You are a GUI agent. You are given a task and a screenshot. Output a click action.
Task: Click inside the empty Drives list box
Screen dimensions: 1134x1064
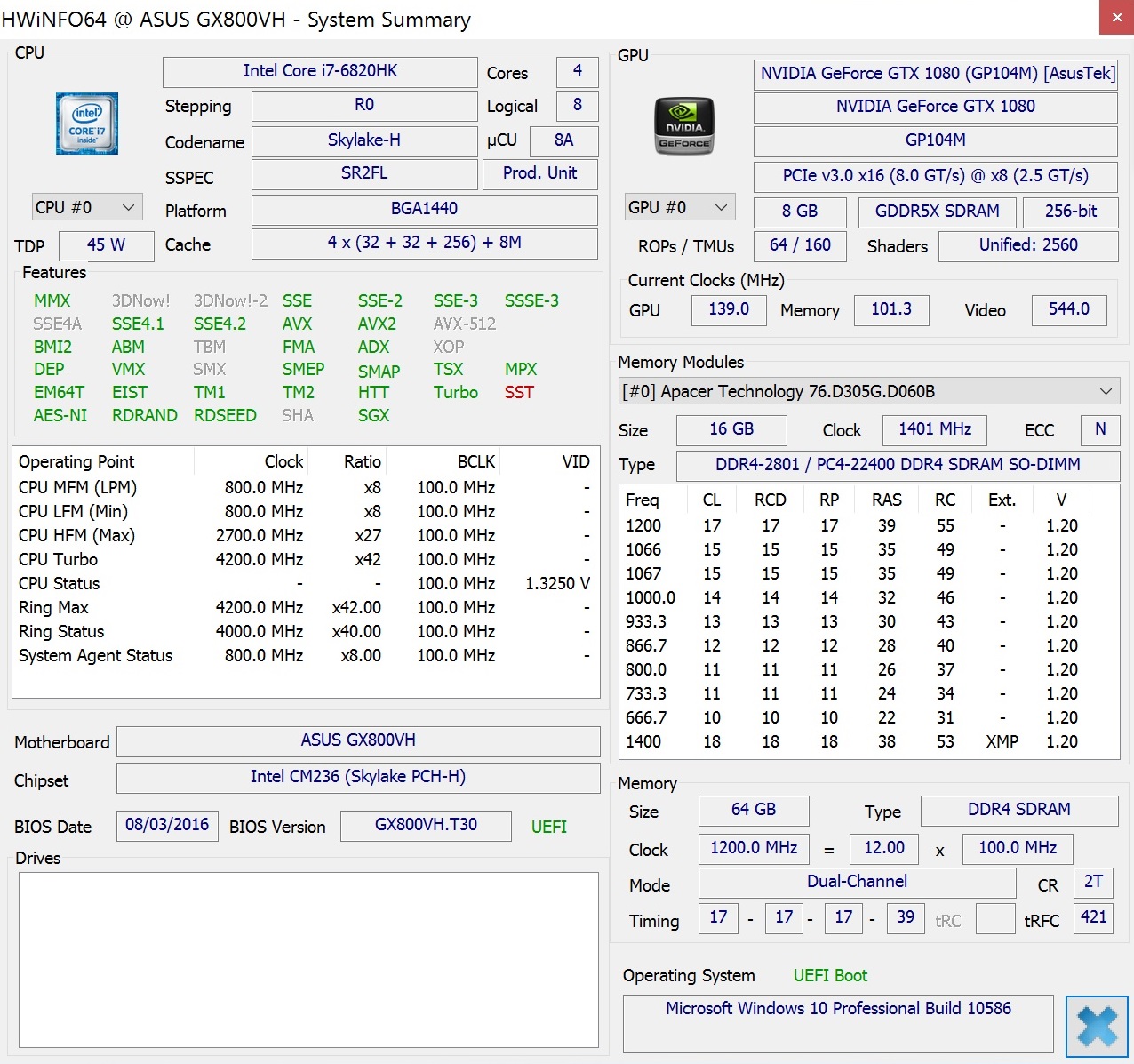point(308,958)
